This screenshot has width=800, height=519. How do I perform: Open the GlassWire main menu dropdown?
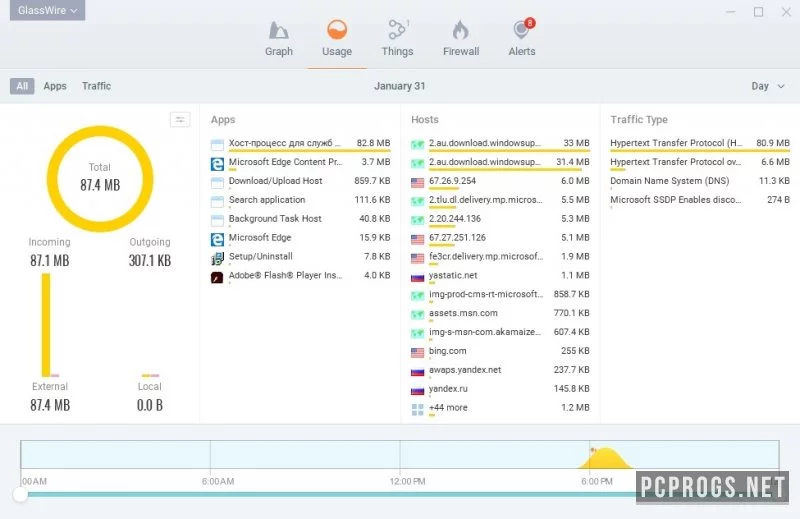click(x=47, y=10)
